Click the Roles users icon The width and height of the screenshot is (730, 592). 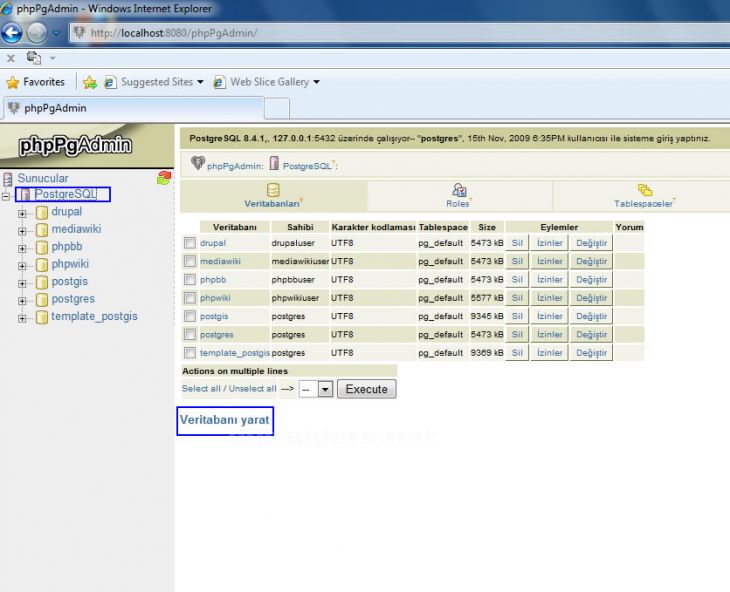click(459, 190)
